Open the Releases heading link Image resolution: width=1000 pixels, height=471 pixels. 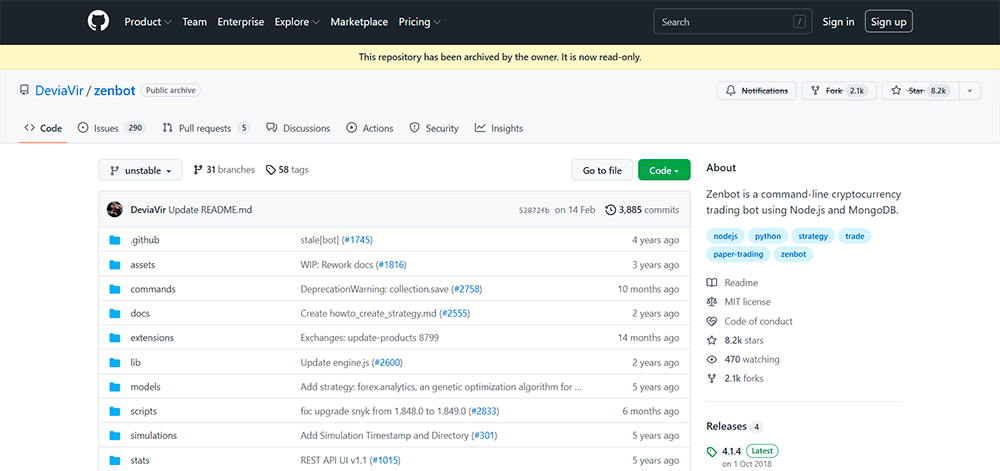pos(726,426)
